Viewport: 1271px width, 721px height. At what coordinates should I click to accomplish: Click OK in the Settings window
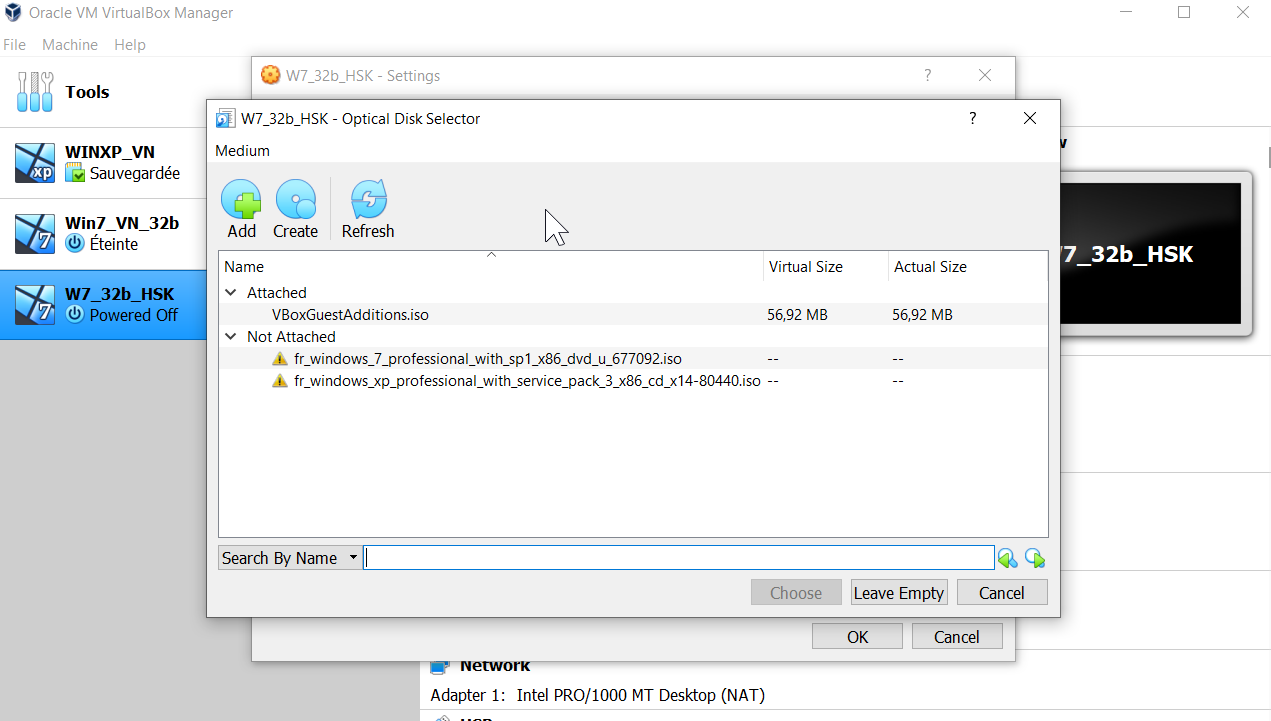coord(858,637)
